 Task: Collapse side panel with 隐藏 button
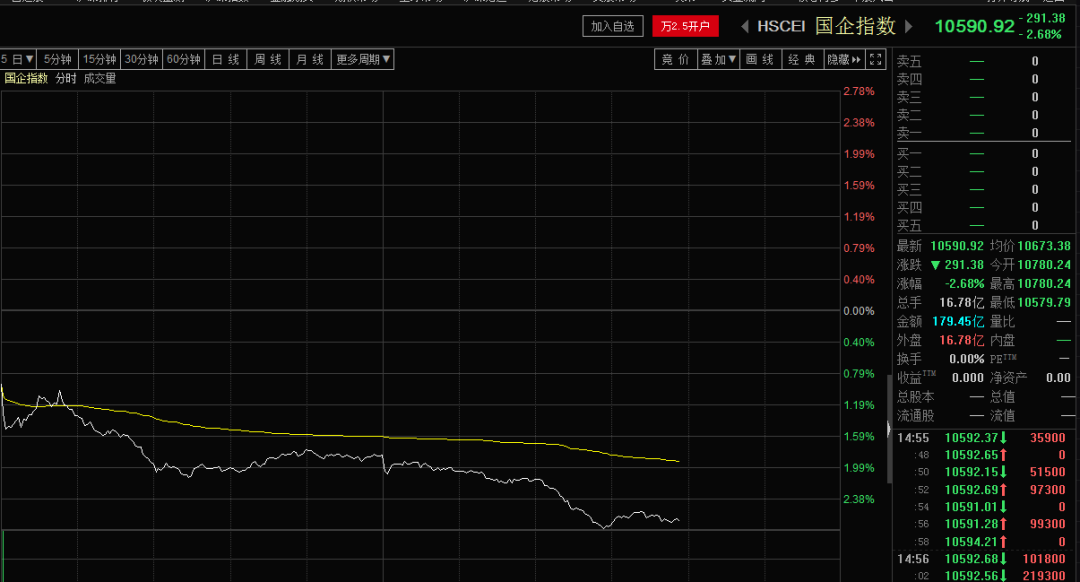click(844, 59)
